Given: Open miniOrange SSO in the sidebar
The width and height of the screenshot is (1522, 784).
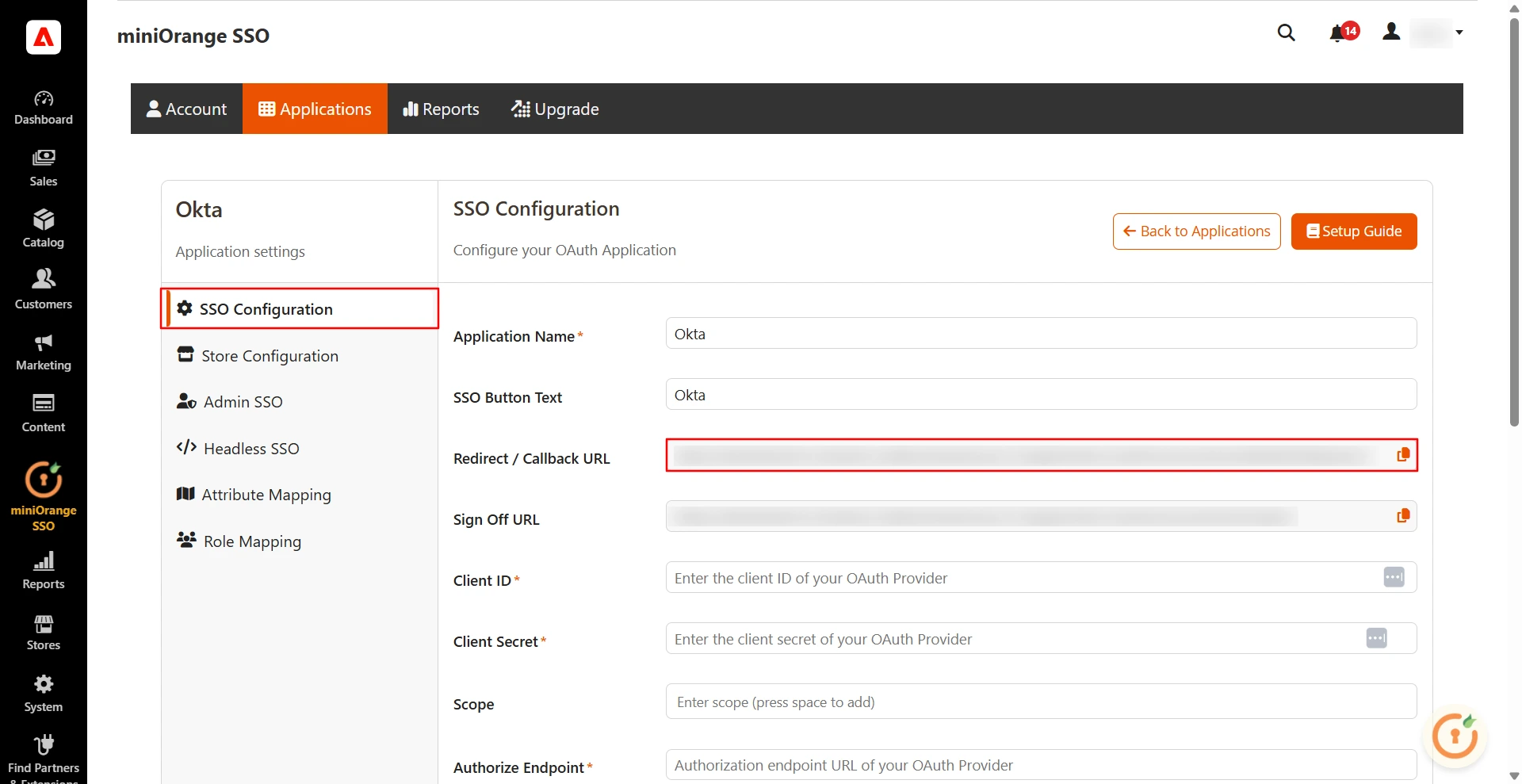Looking at the screenshot, I should pyautogui.click(x=44, y=496).
